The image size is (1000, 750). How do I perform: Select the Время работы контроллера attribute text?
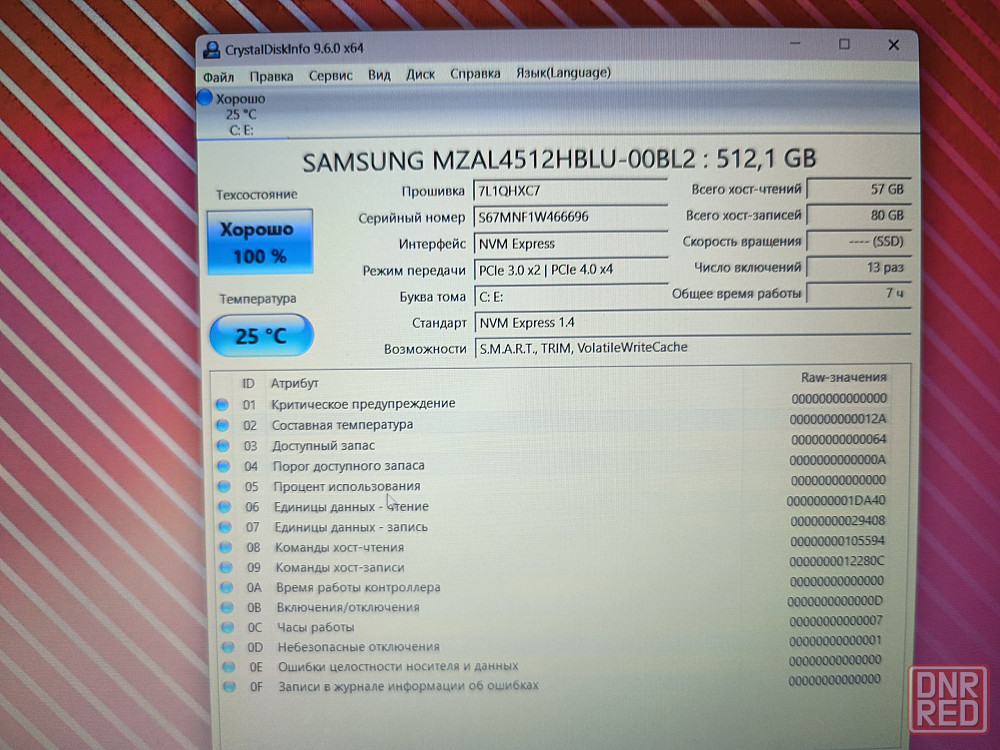(x=358, y=587)
